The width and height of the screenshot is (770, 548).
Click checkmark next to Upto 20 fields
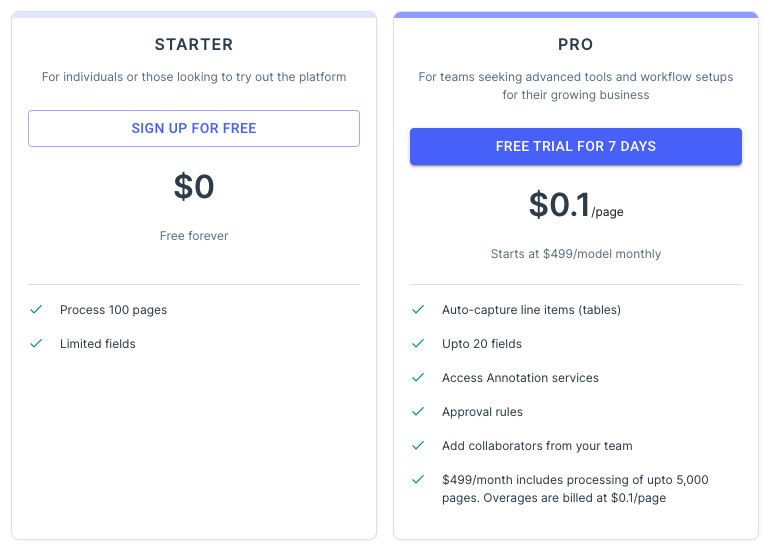(418, 343)
